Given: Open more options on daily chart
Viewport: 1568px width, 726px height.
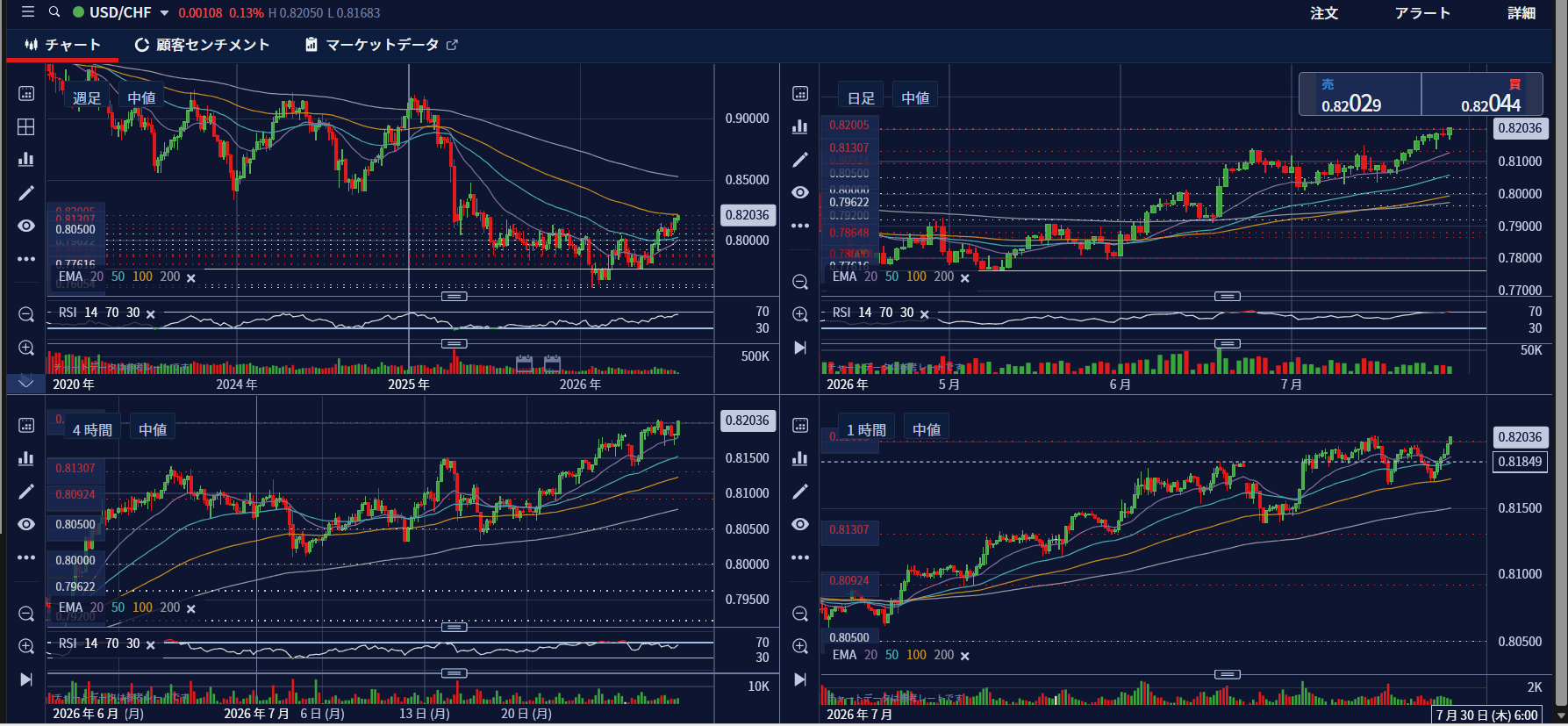Looking at the screenshot, I should [800, 226].
